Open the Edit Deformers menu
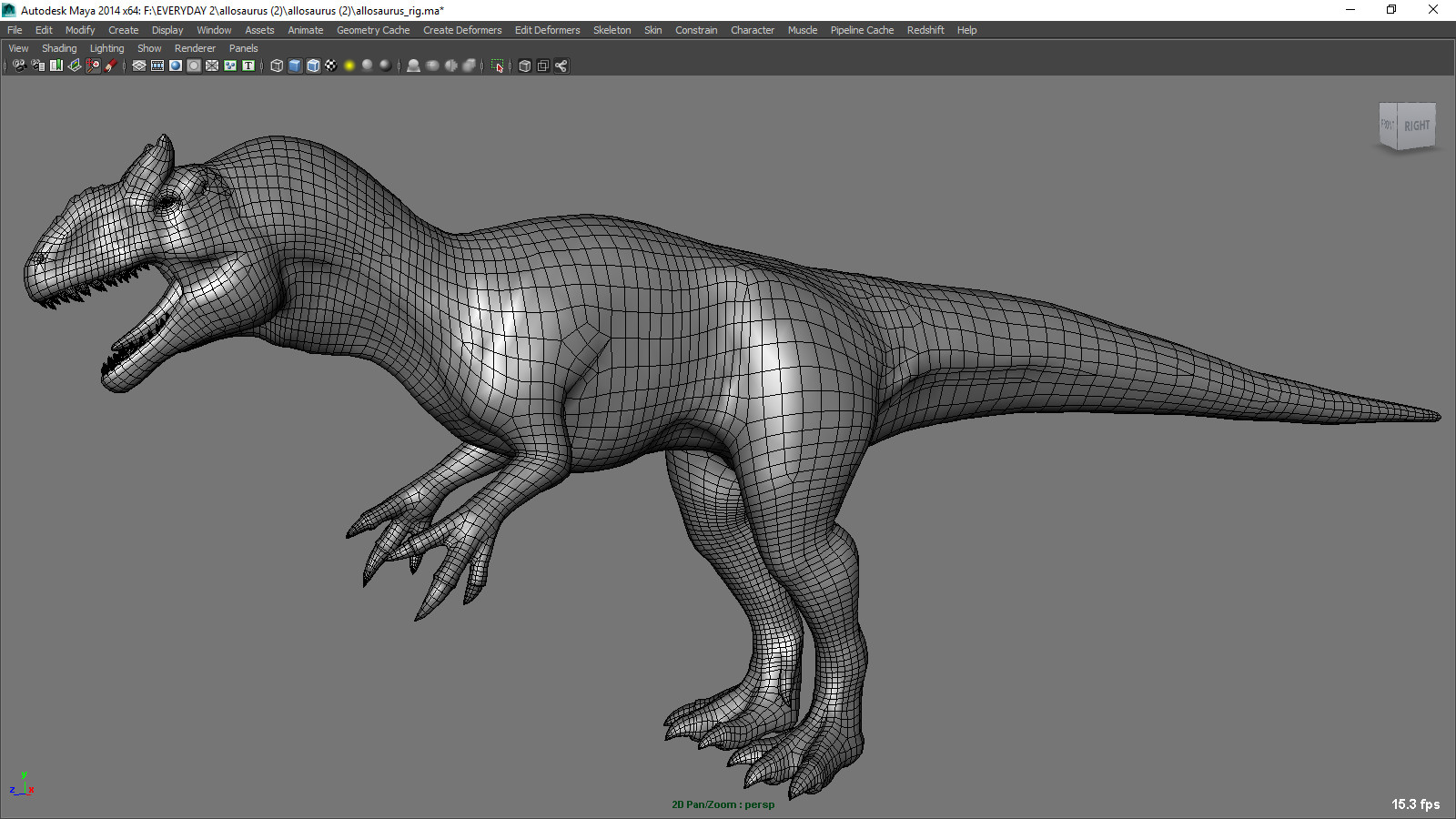This screenshot has width=1456, height=819. tap(547, 30)
